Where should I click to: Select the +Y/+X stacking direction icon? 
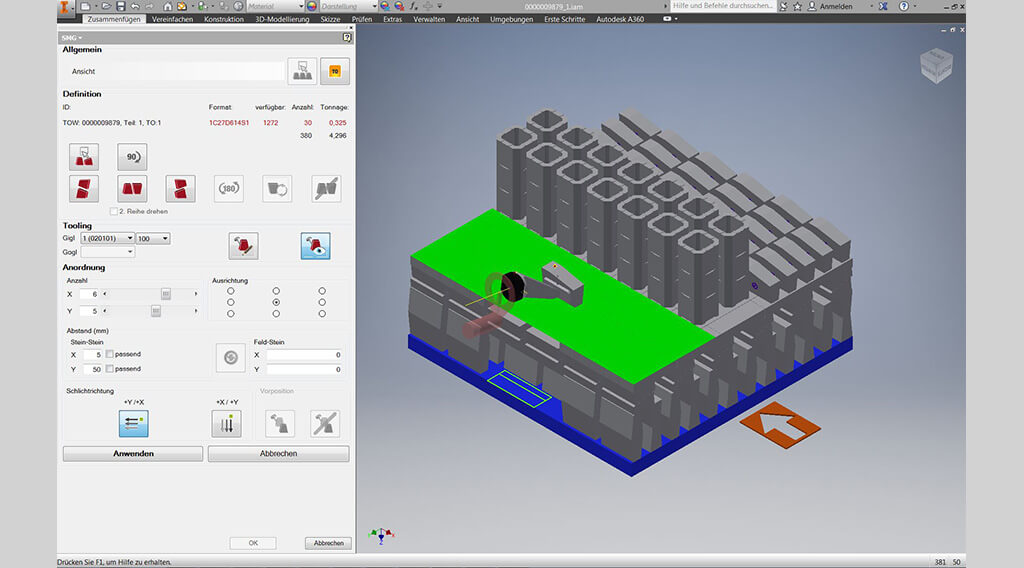click(x=133, y=424)
